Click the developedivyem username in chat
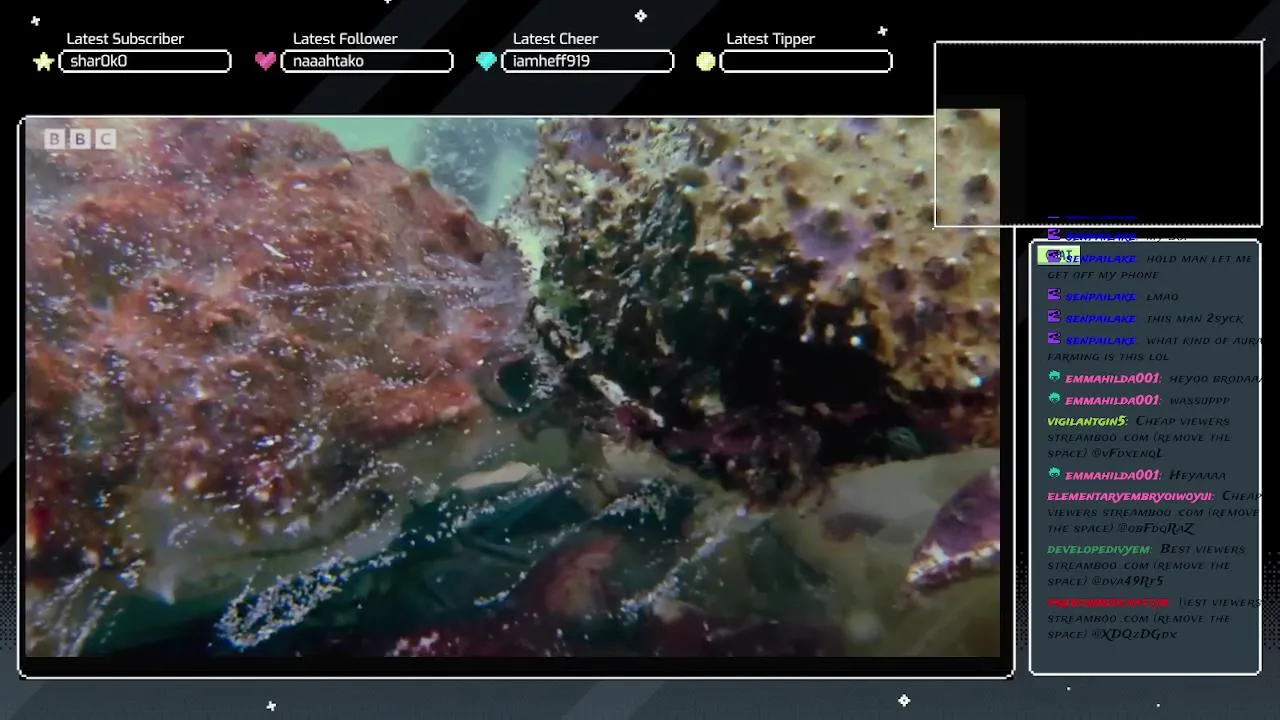The width and height of the screenshot is (1280, 720). [x=1099, y=549]
